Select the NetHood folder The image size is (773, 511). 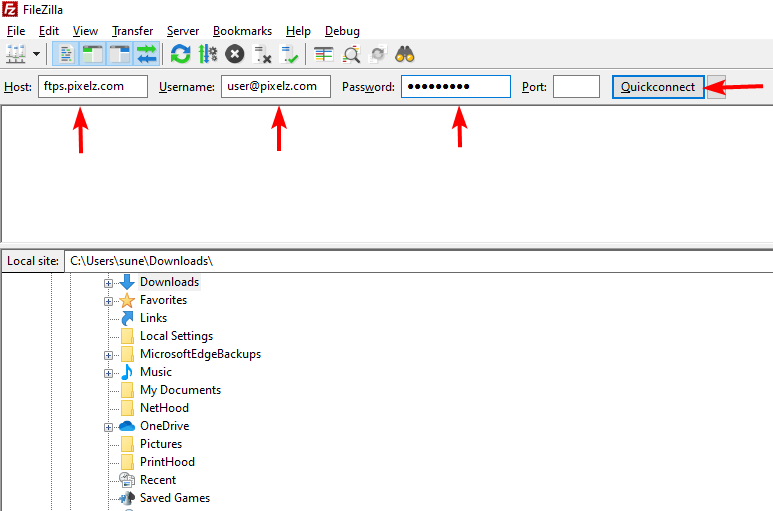tap(164, 408)
